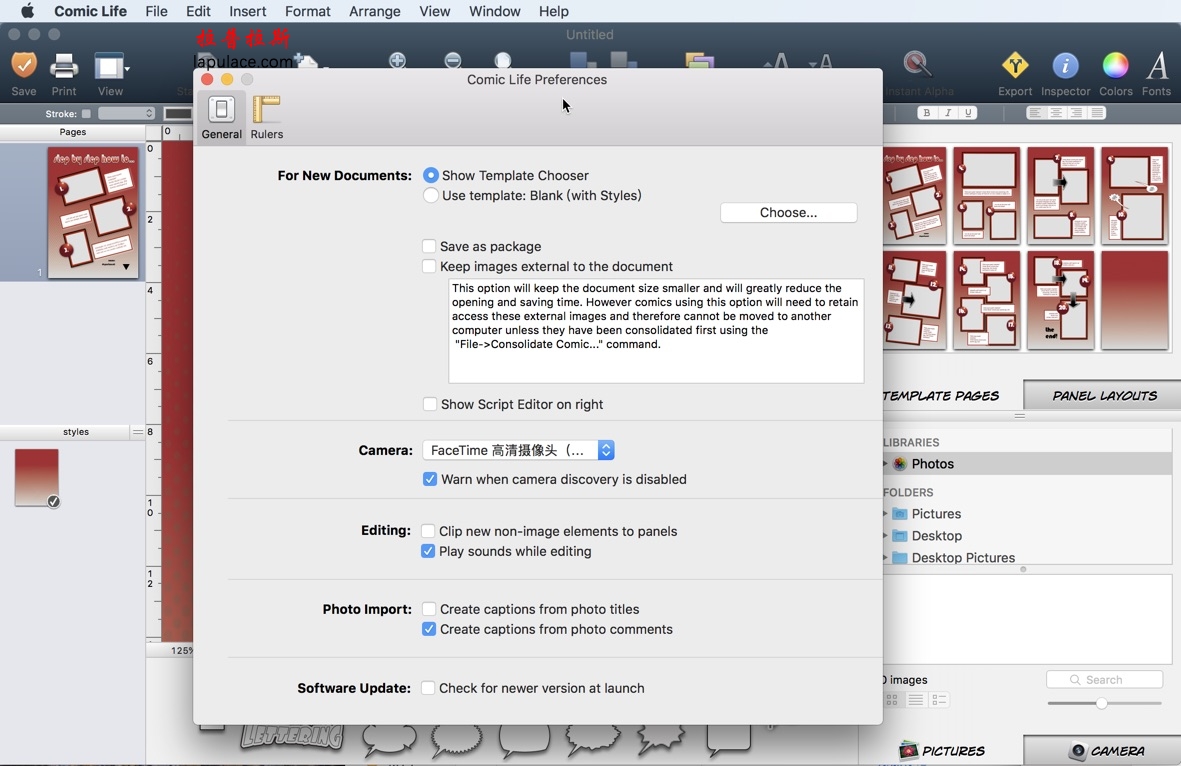Viewport: 1181px width, 766px height.
Task: Open the Arrange menu
Action: 374,11
